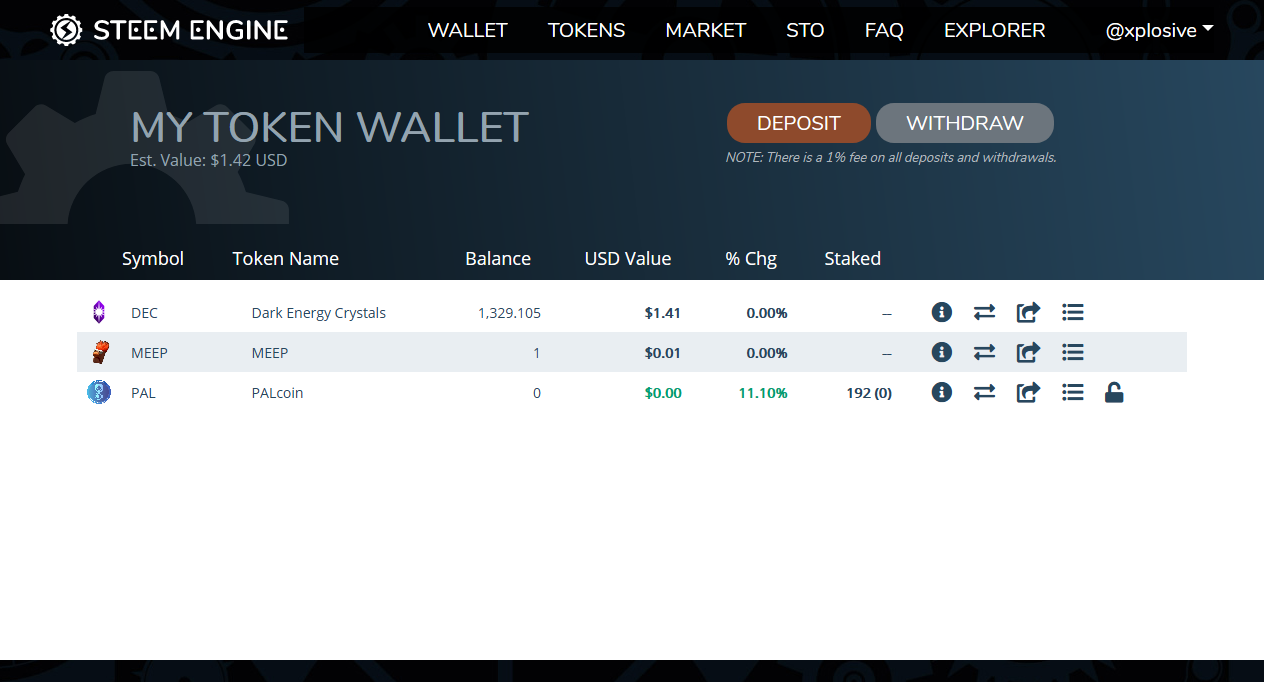Open the EXPLORER link in navbar
This screenshot has width=1264, height=682.
pos(995,30)
